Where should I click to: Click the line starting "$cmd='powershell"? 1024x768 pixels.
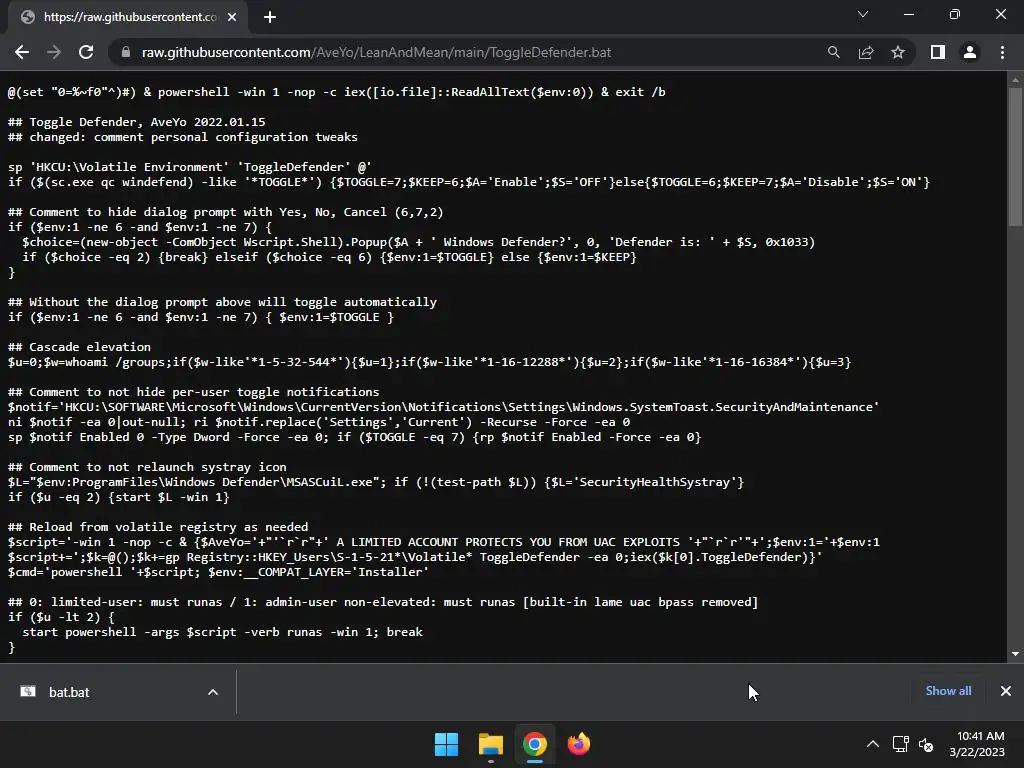tap(218, 572)
